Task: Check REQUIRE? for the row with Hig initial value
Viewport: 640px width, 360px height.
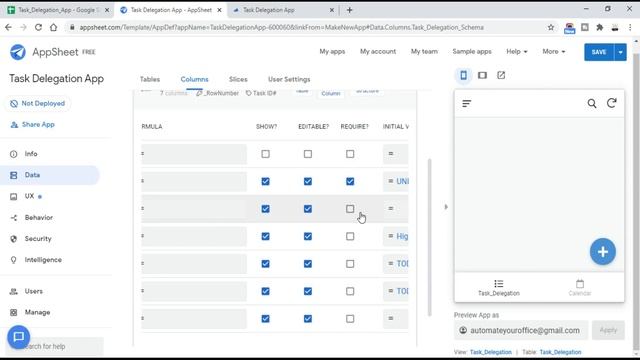Action: 350,236
